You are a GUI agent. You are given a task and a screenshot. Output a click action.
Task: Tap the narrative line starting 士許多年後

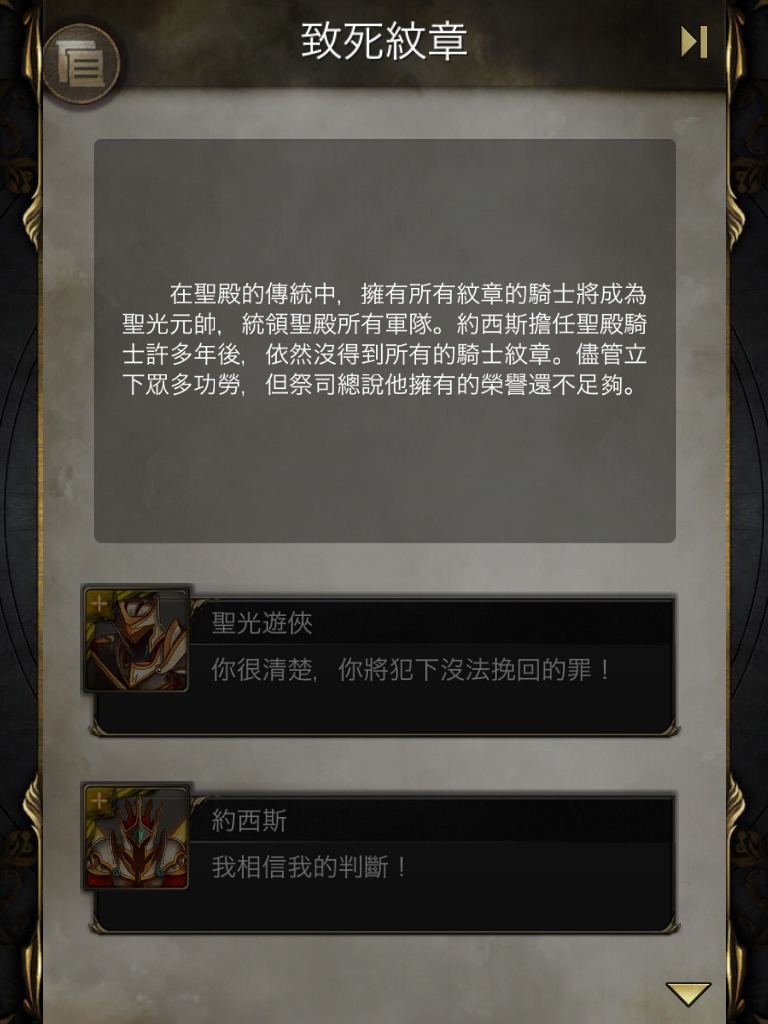(x=385, y=355)
